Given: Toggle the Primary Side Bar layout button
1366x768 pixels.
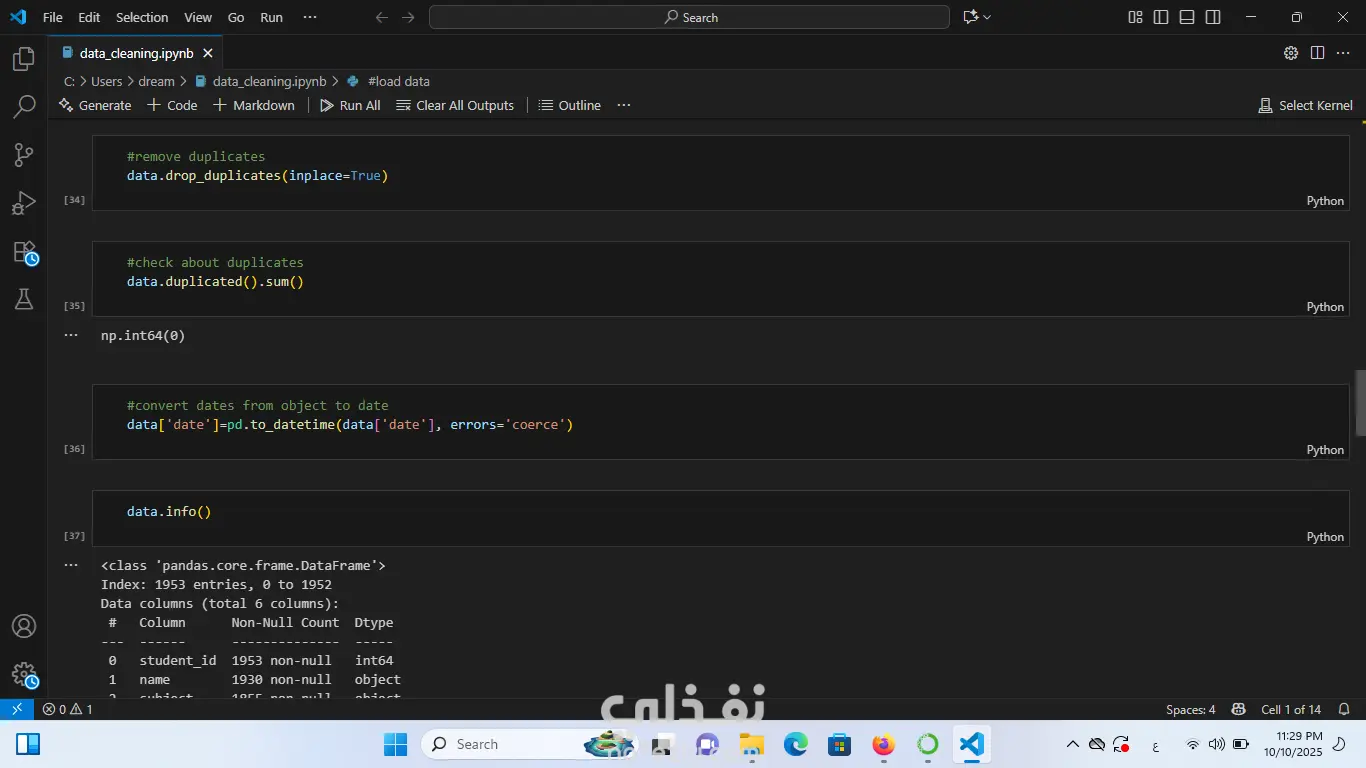Looking at the screenshot, I should pos(1161,17).
